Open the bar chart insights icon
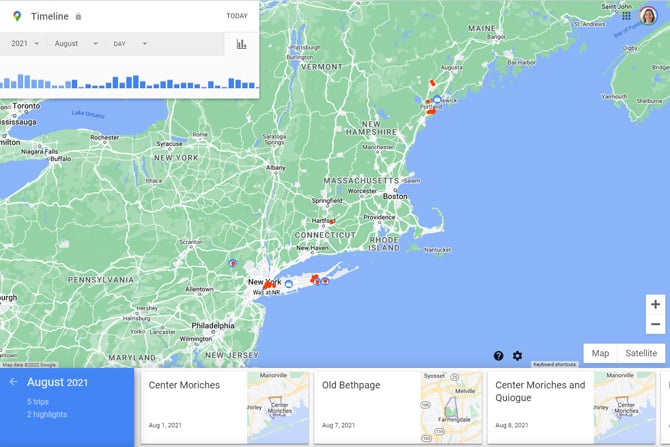 (x=241, y=44)
